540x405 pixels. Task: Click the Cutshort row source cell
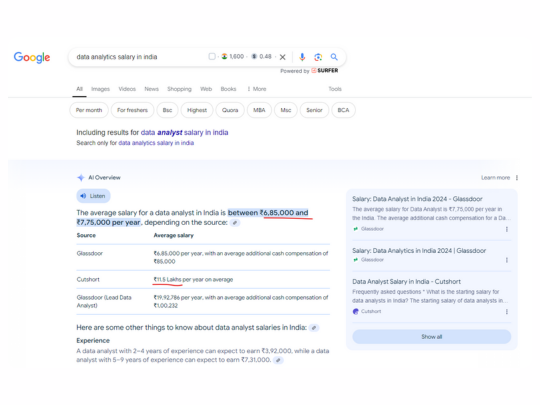click(88, 279)
